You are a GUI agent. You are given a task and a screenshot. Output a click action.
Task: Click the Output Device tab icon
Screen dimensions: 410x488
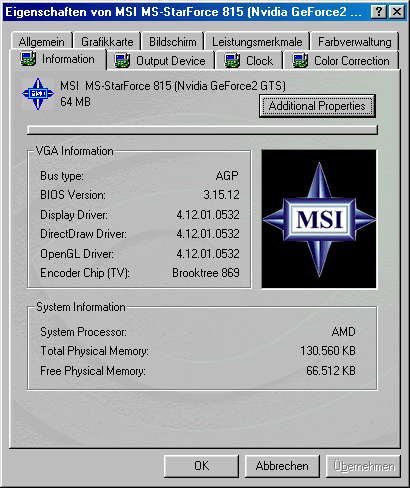(122, 61)
